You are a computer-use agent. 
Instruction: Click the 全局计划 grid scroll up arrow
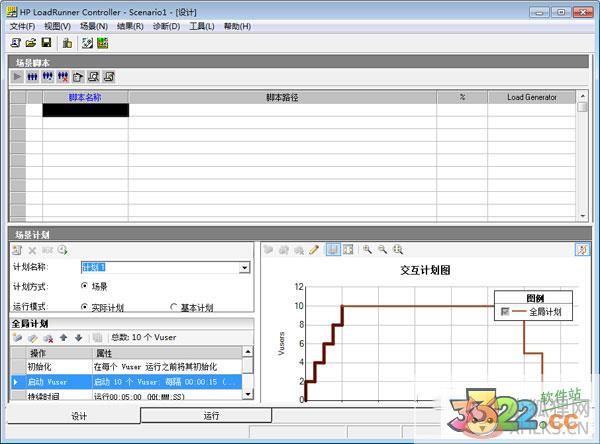click(248, 351)
